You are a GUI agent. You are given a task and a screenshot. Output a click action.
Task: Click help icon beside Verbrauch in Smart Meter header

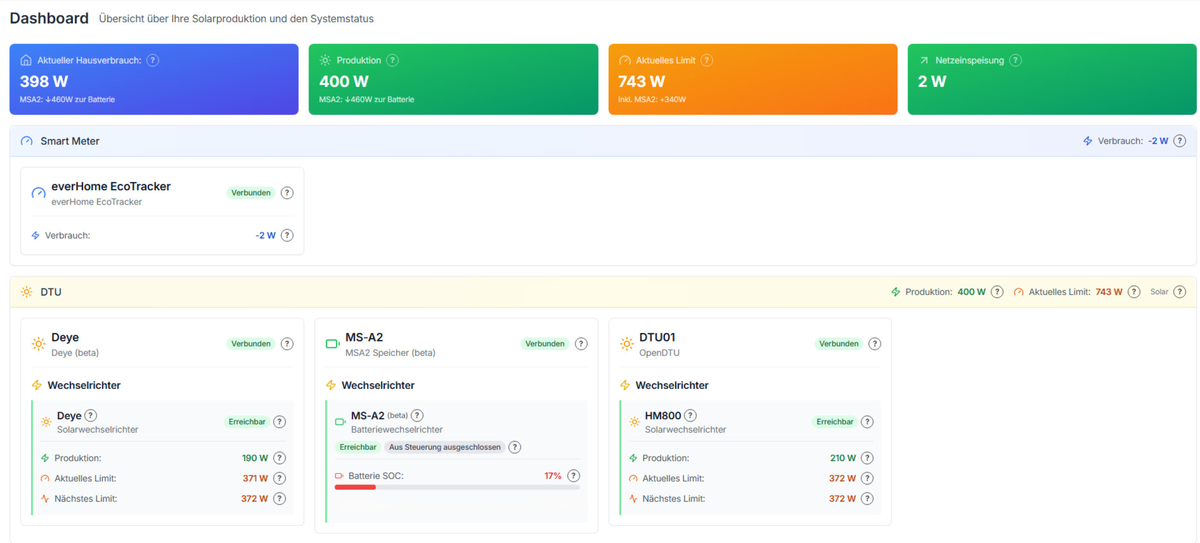coord(1180,141)
